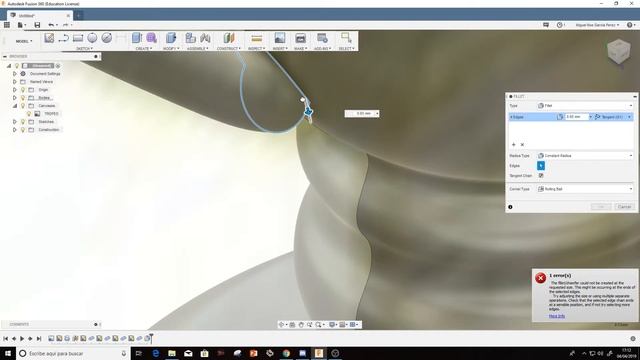Open the data panel grid icon
Screen dimensions: 640x360
7,25
